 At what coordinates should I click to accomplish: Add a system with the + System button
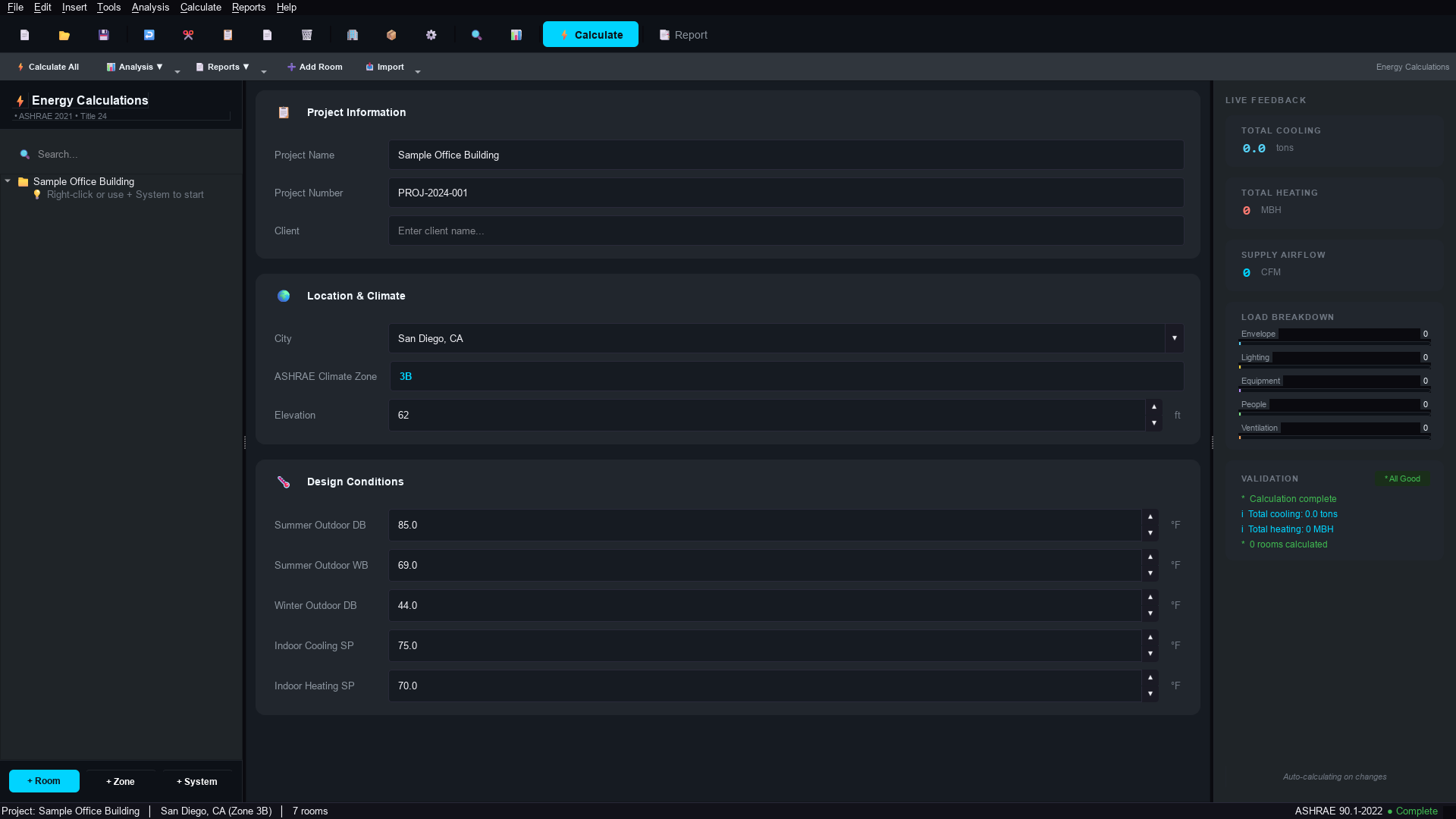[x=197, y=781]
